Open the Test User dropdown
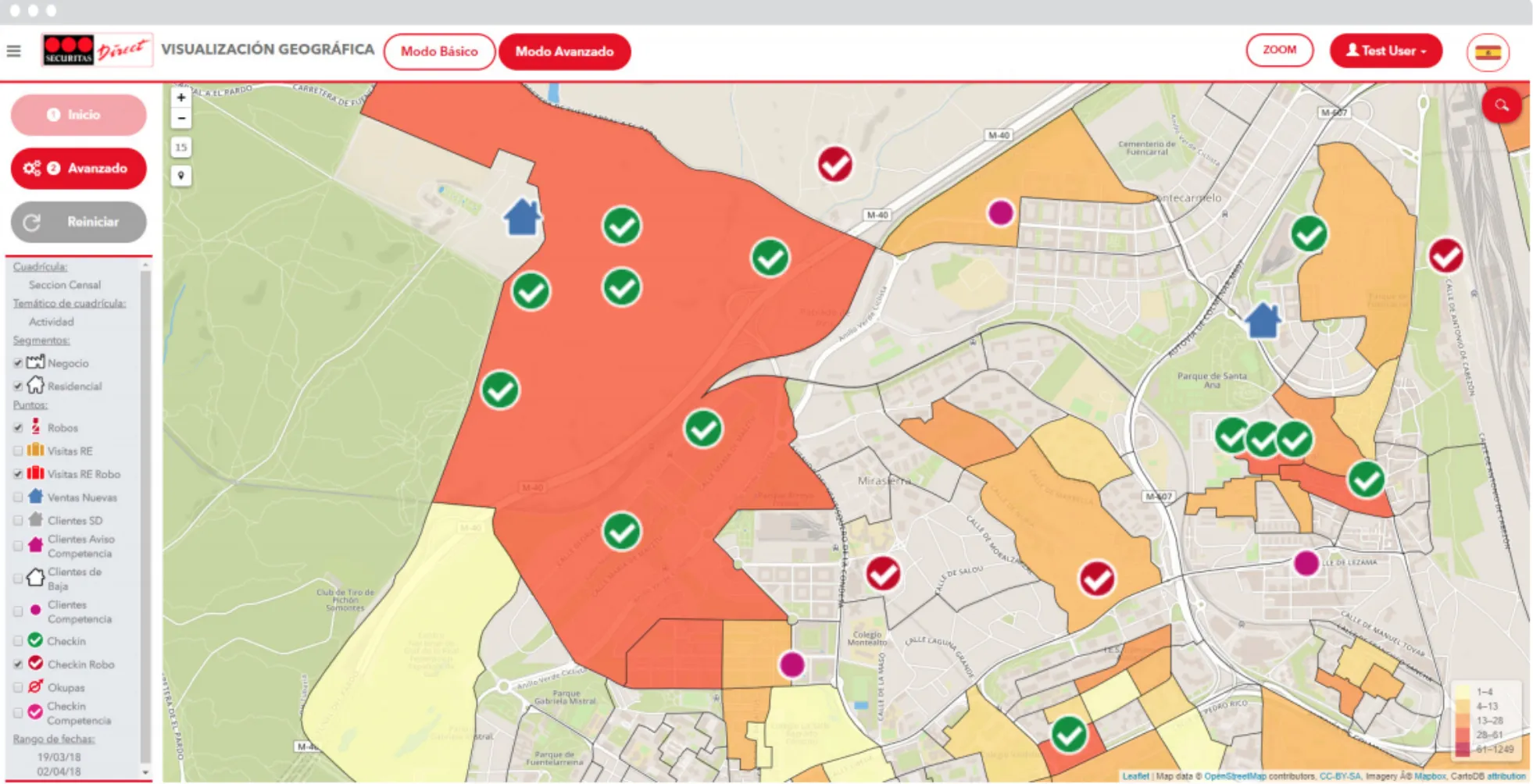 [x=1385, y=51]
